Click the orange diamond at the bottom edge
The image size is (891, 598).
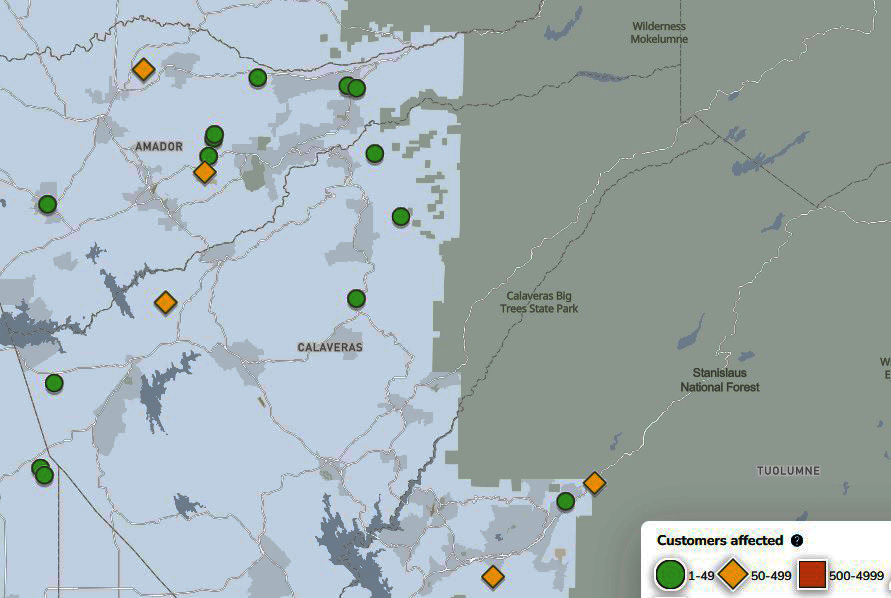(x=492, y=576)
